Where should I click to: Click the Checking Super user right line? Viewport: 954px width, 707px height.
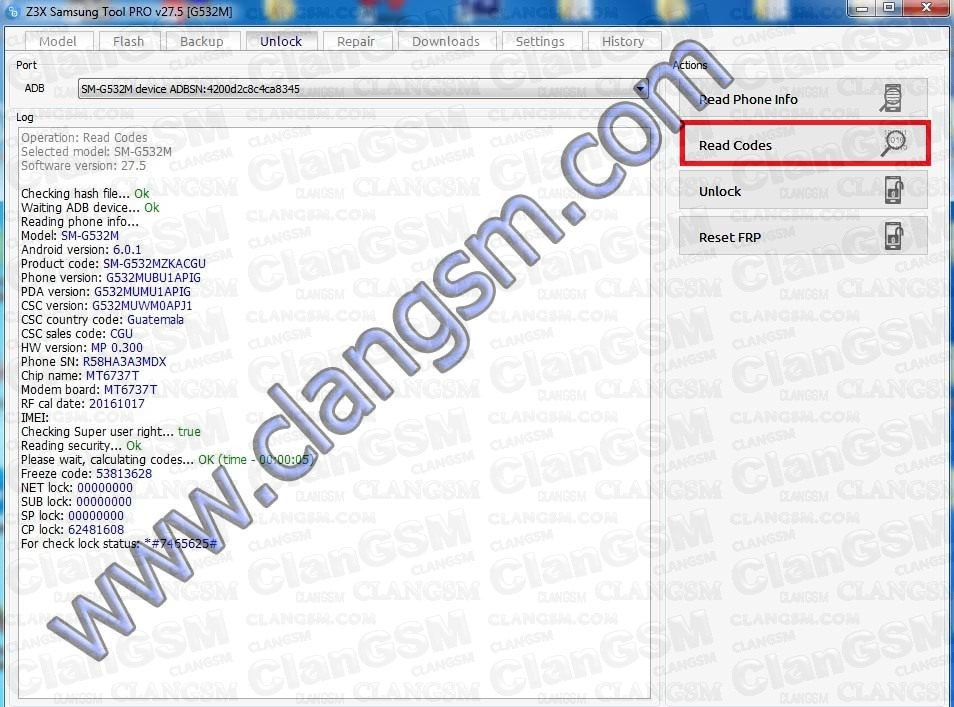111,431
